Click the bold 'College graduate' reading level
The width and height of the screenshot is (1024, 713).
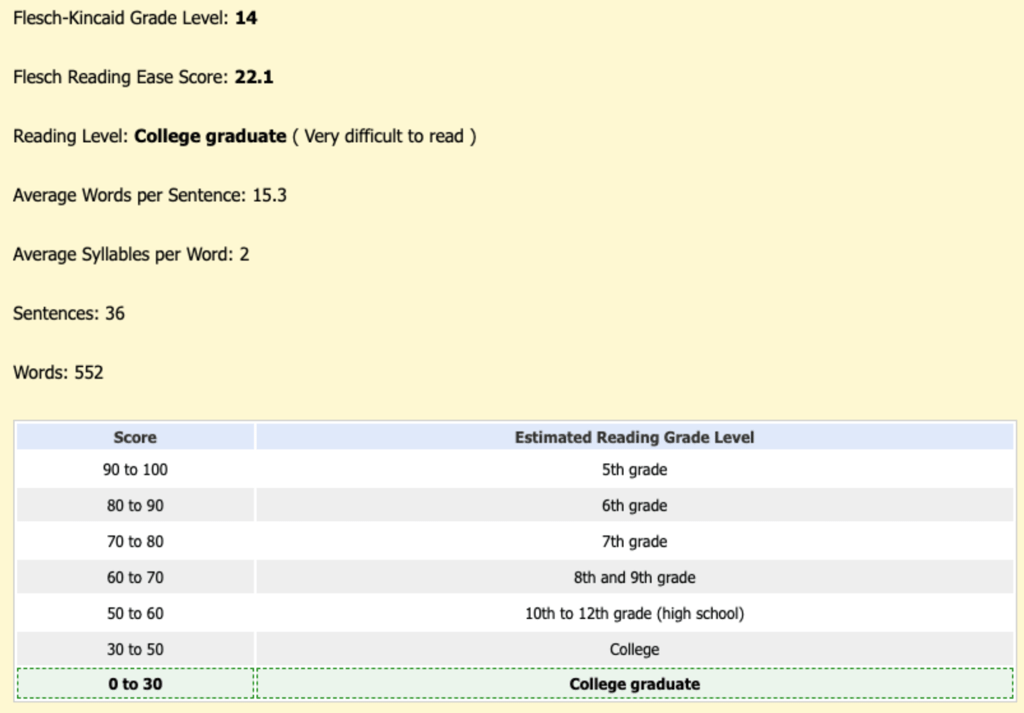click(x=210, y=136)
